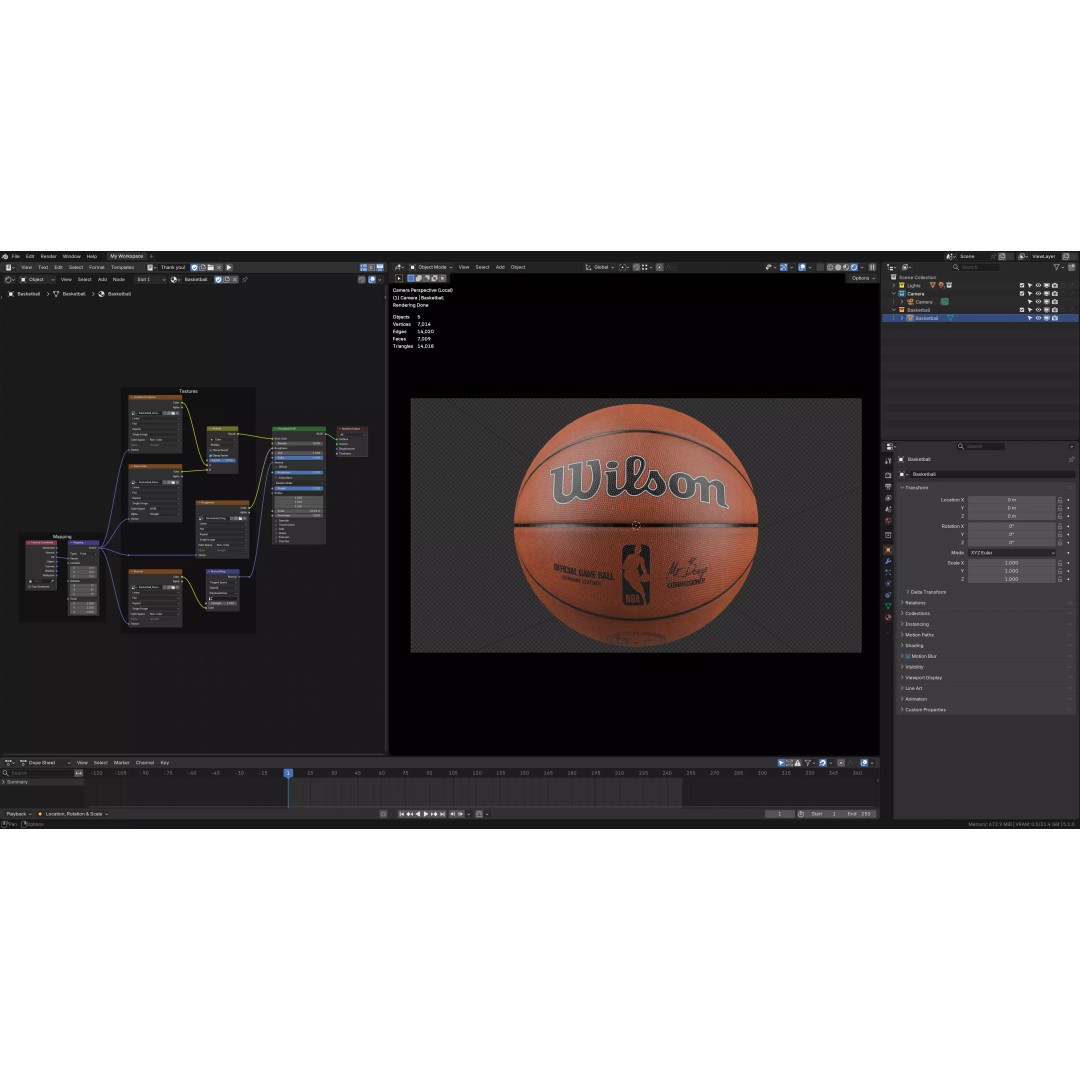Open the green Object Data properties tab
The image size is (1080, 1080).
pos(888,606)
